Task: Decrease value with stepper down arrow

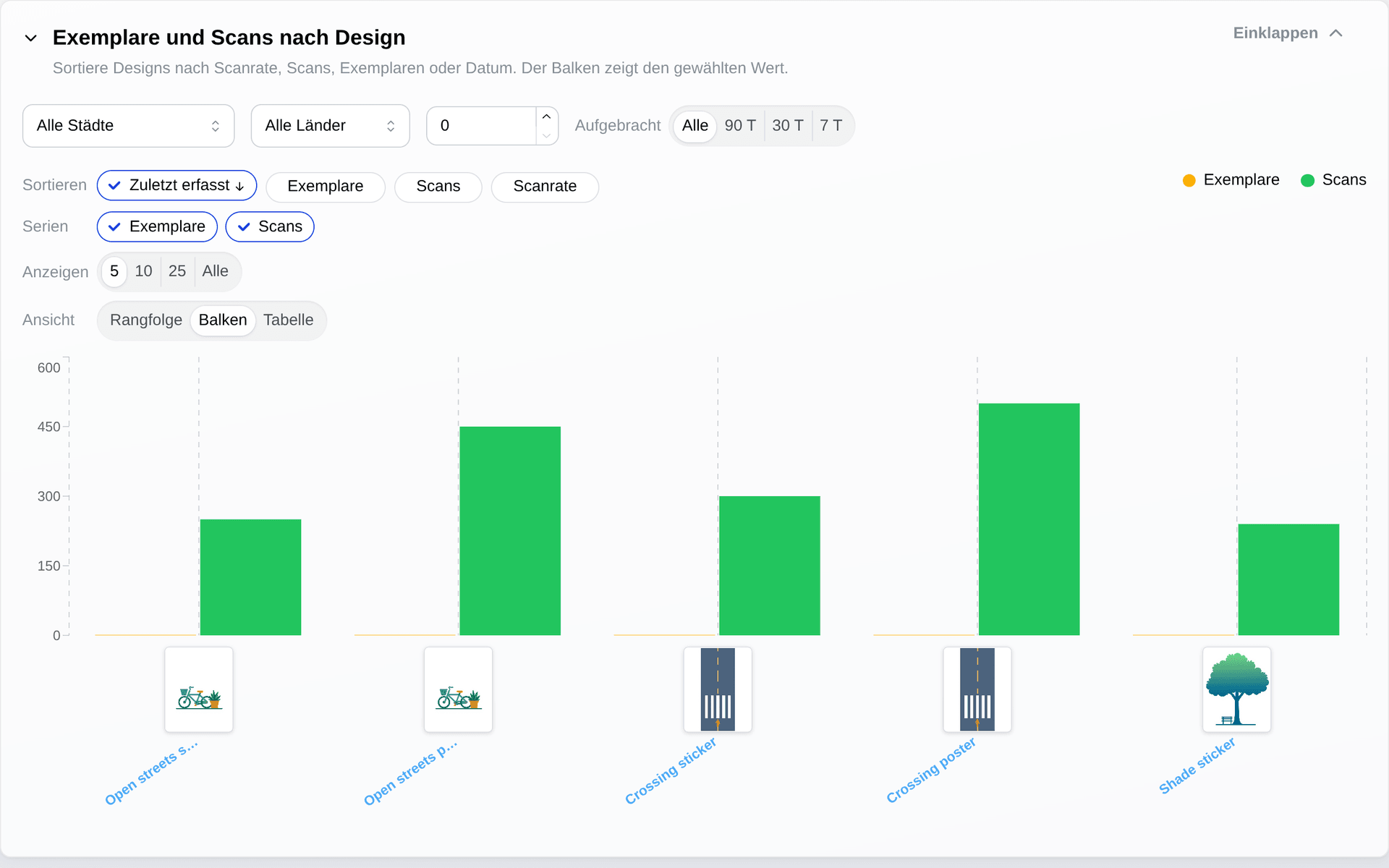Action: (x=546, y=135)
